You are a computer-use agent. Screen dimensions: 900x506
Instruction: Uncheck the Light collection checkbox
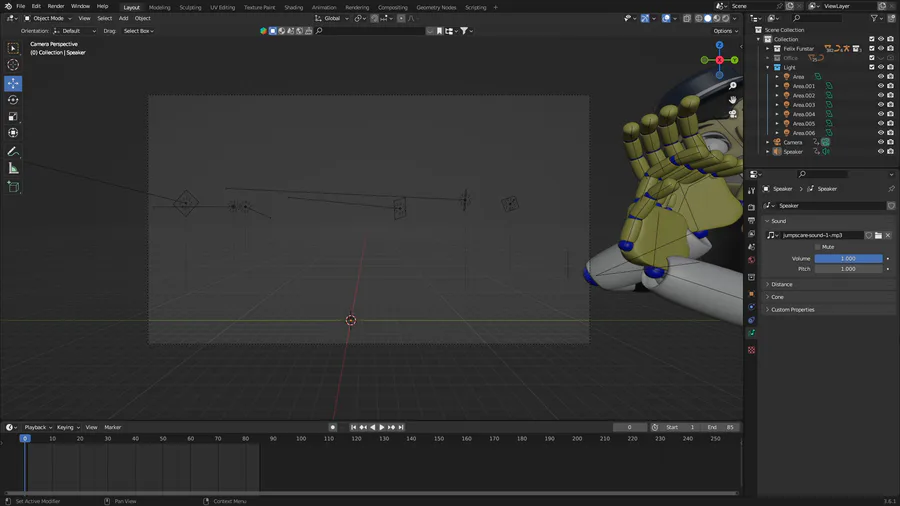872,67
